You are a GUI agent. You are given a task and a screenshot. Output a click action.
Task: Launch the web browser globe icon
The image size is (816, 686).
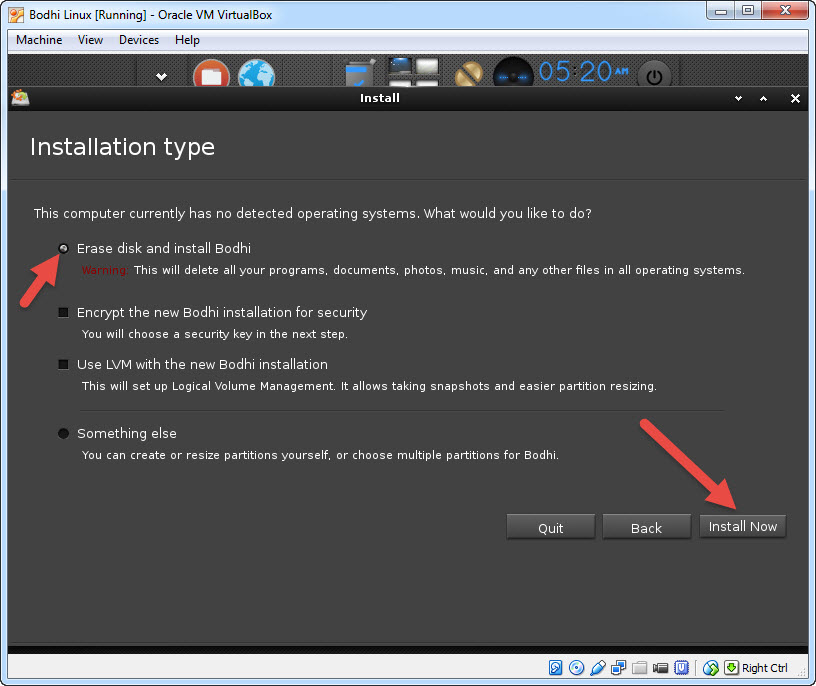pyautogui.click(x=257, y=73)
